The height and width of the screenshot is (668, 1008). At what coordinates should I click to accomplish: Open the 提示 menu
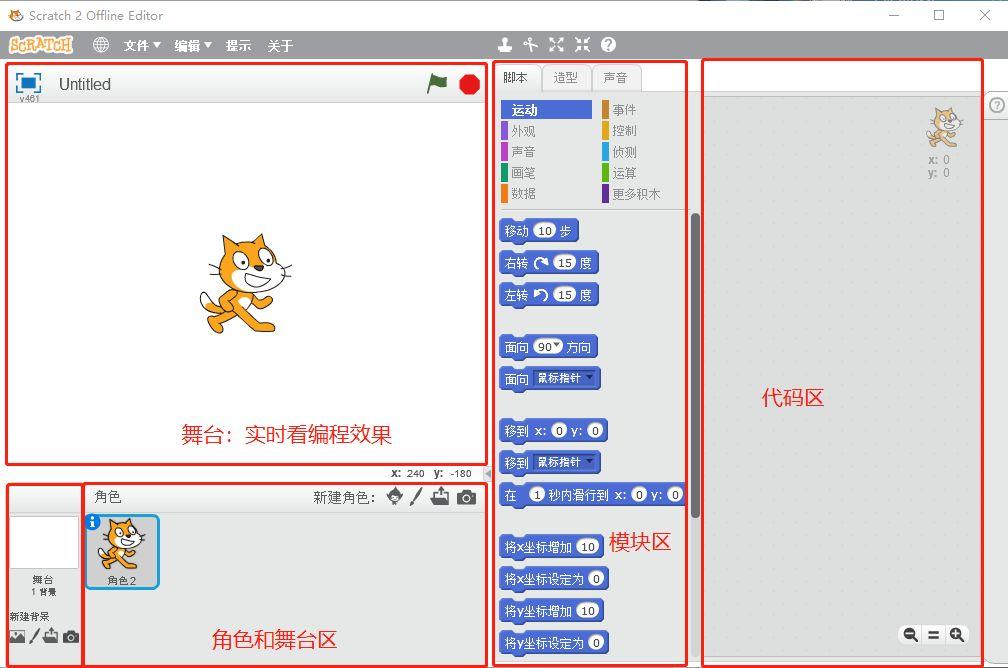click(238, 45)
